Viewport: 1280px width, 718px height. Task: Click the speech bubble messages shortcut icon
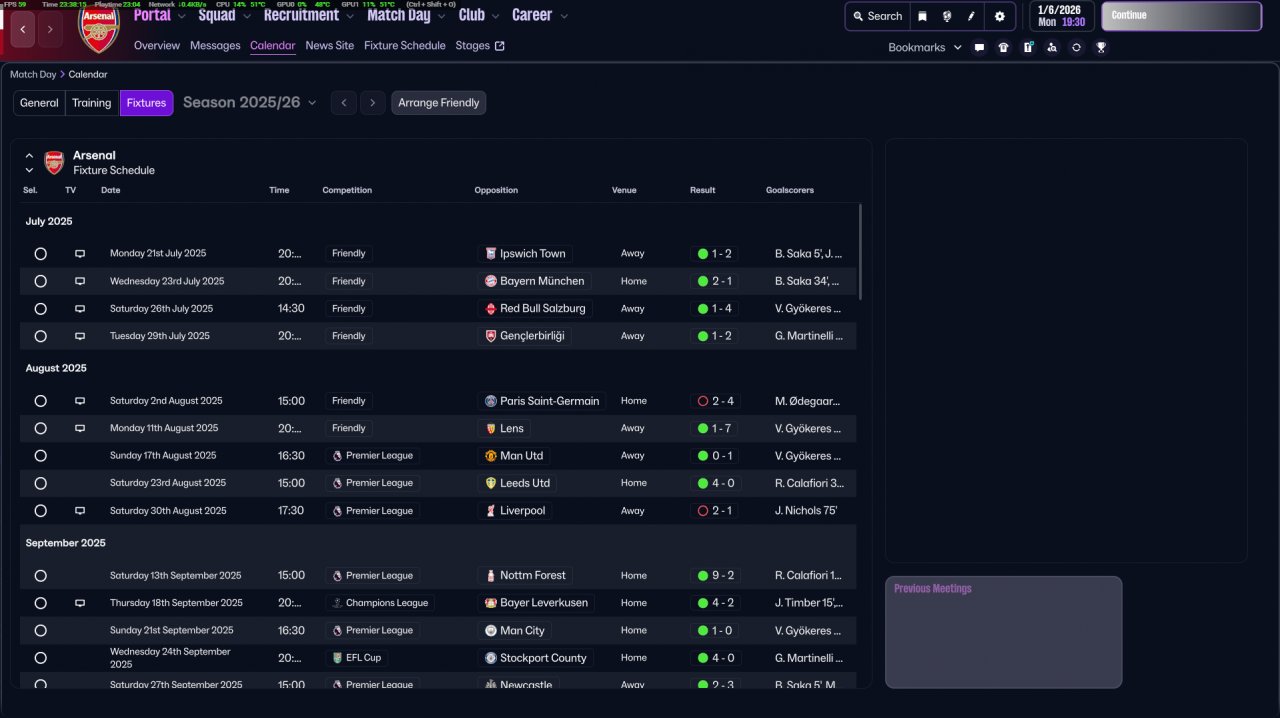979,47
